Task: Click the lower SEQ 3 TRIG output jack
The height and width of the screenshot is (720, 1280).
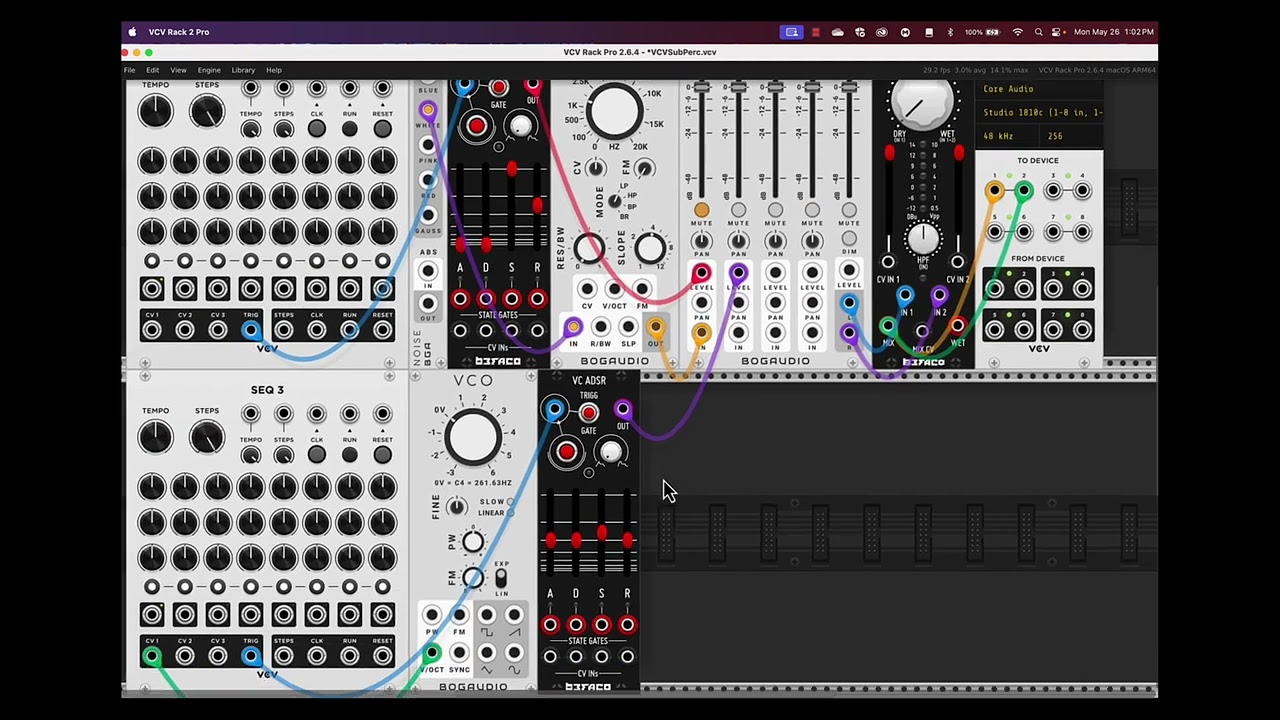Action: pos(251,656)
